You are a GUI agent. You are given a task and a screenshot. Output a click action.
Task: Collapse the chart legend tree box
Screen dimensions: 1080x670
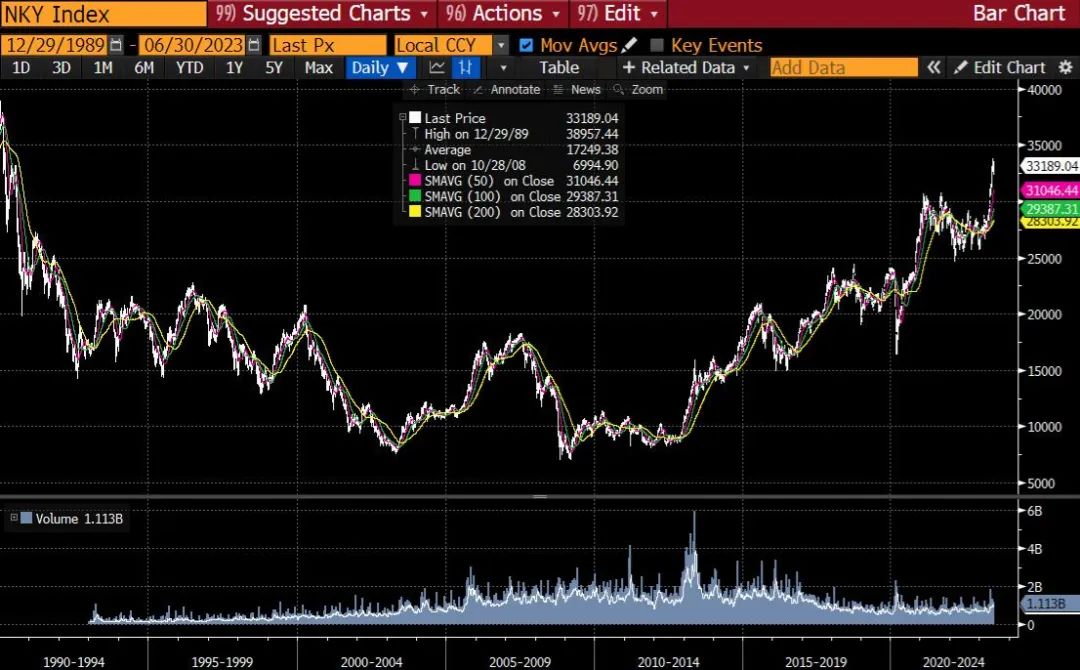(x=403, y=118)
